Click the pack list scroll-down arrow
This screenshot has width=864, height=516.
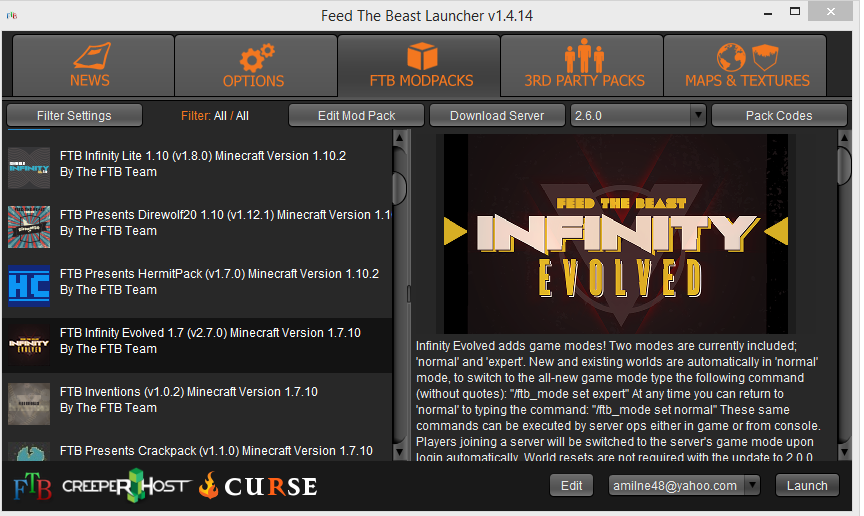point(400,453)
